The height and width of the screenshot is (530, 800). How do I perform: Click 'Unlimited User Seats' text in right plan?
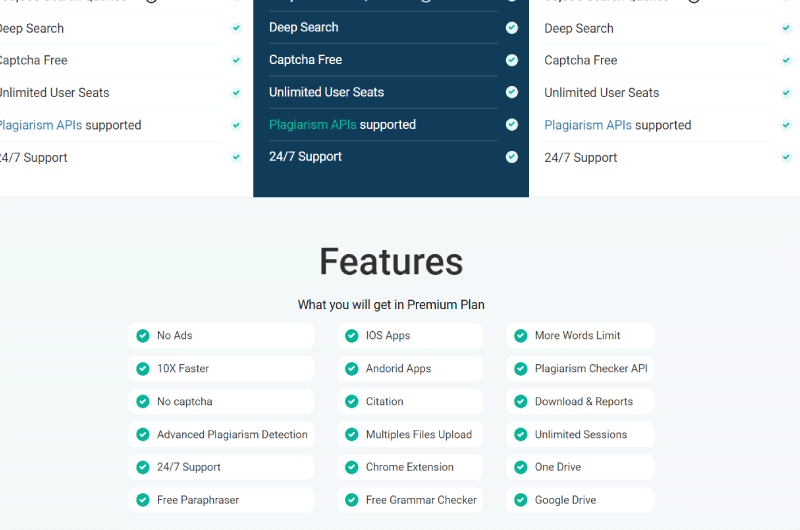602,93
